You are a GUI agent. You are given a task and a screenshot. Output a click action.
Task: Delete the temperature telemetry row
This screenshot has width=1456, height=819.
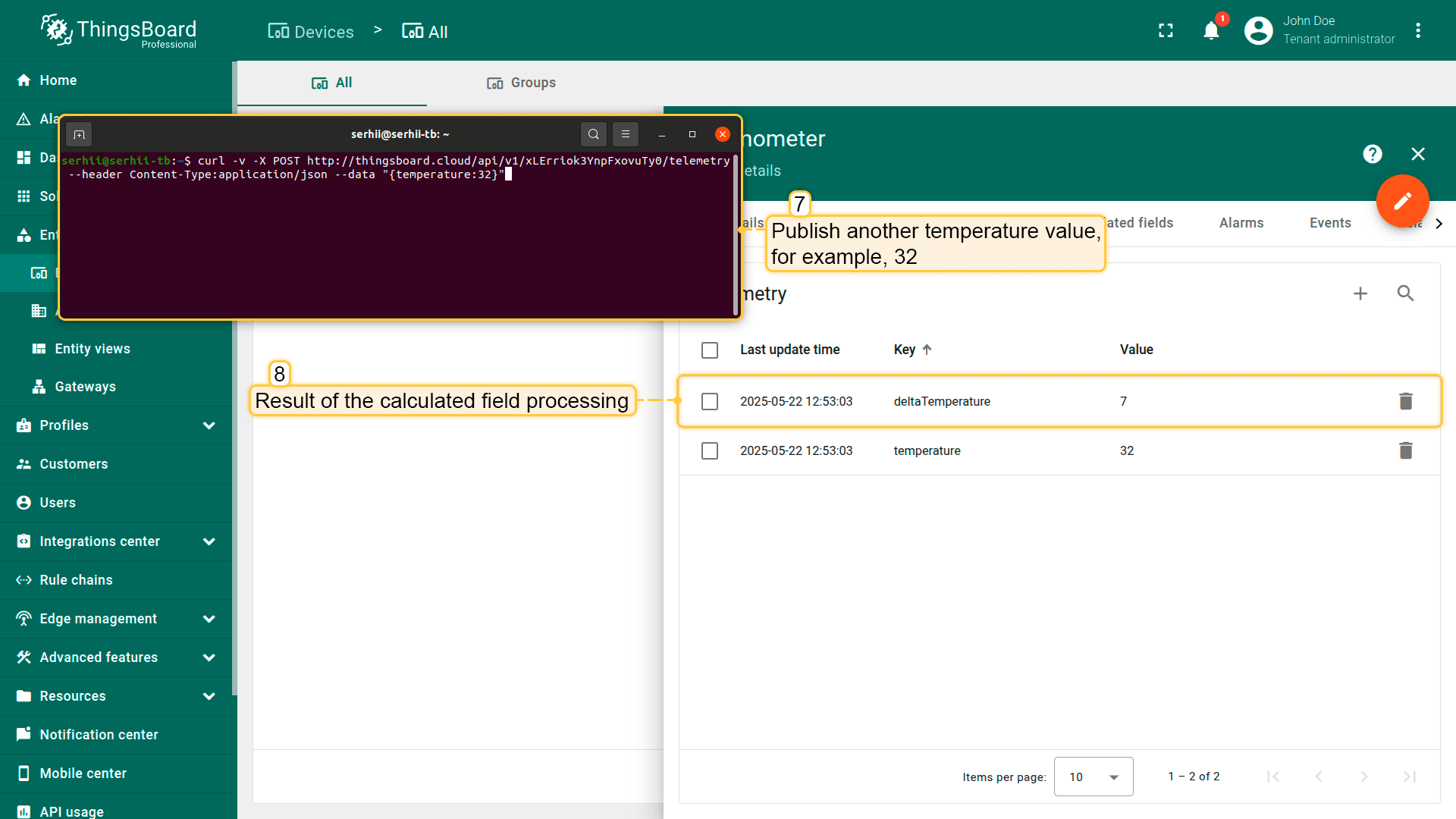pyautogui.click(x=1405, y=450)
